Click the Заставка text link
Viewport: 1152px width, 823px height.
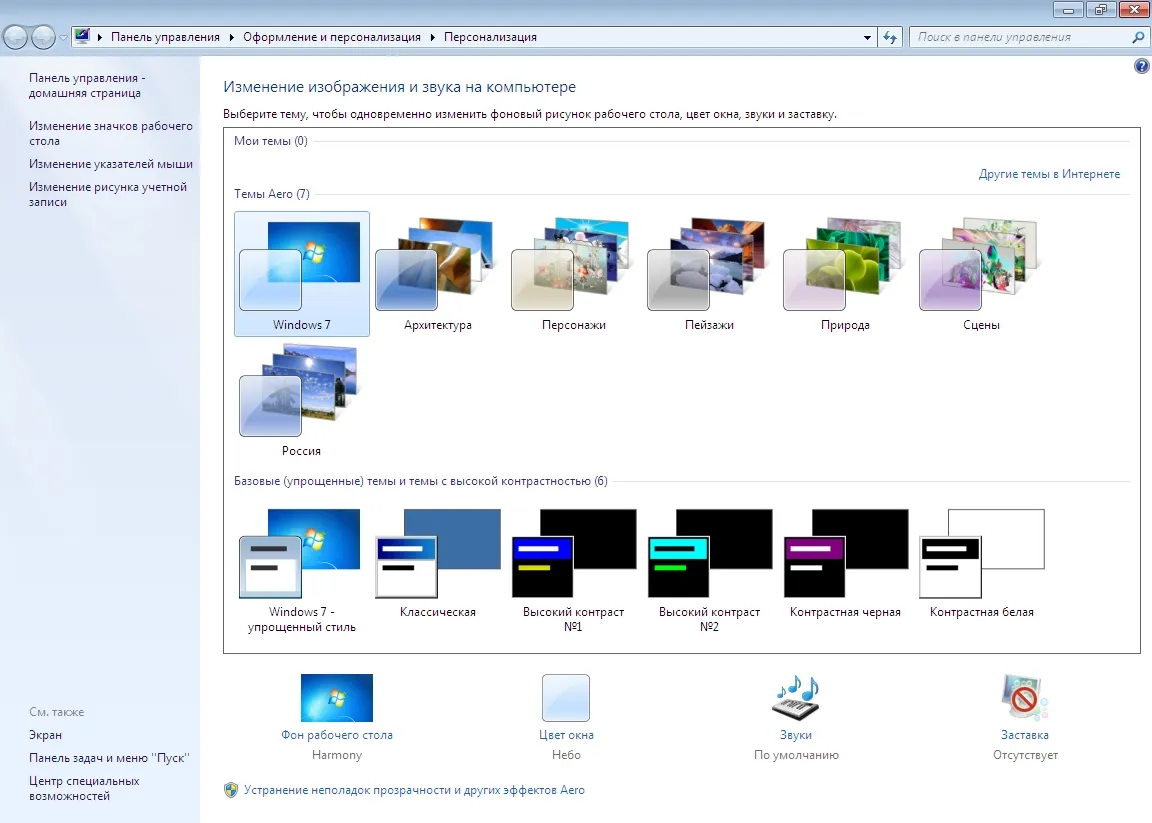coord(1024,735)
